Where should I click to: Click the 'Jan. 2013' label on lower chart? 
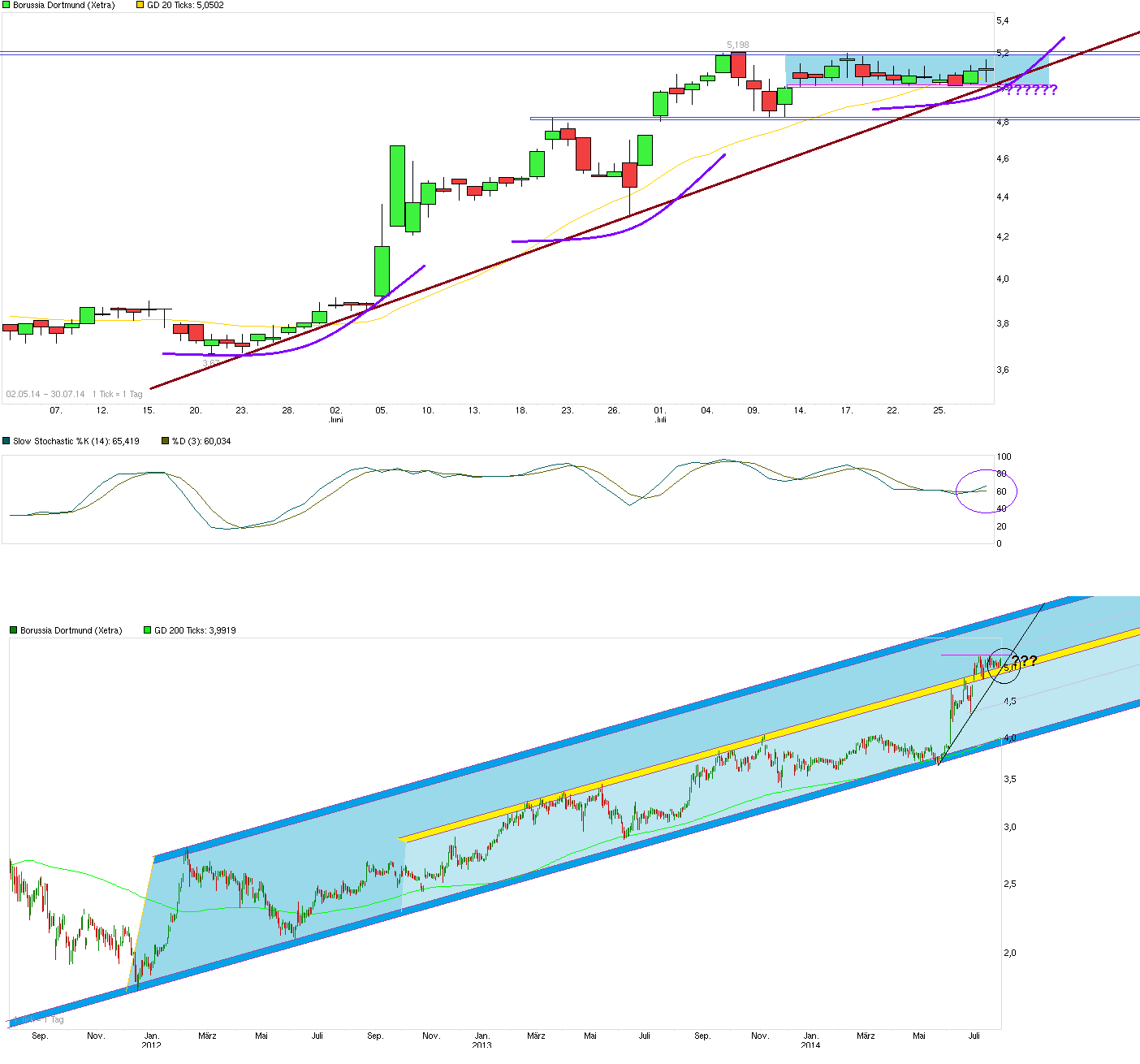[x=481, y=1040]
